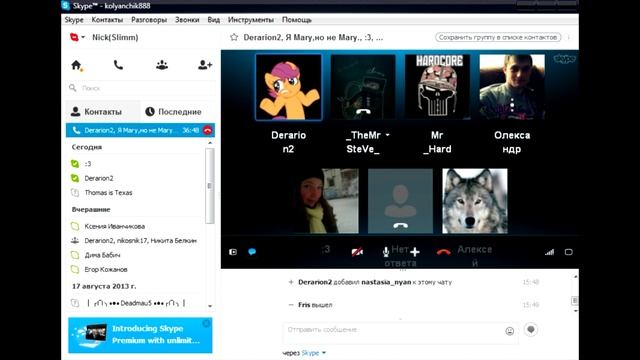Mute the microphone in the call bar
Viewport: 640px width, 360px height.
[386, 252]
